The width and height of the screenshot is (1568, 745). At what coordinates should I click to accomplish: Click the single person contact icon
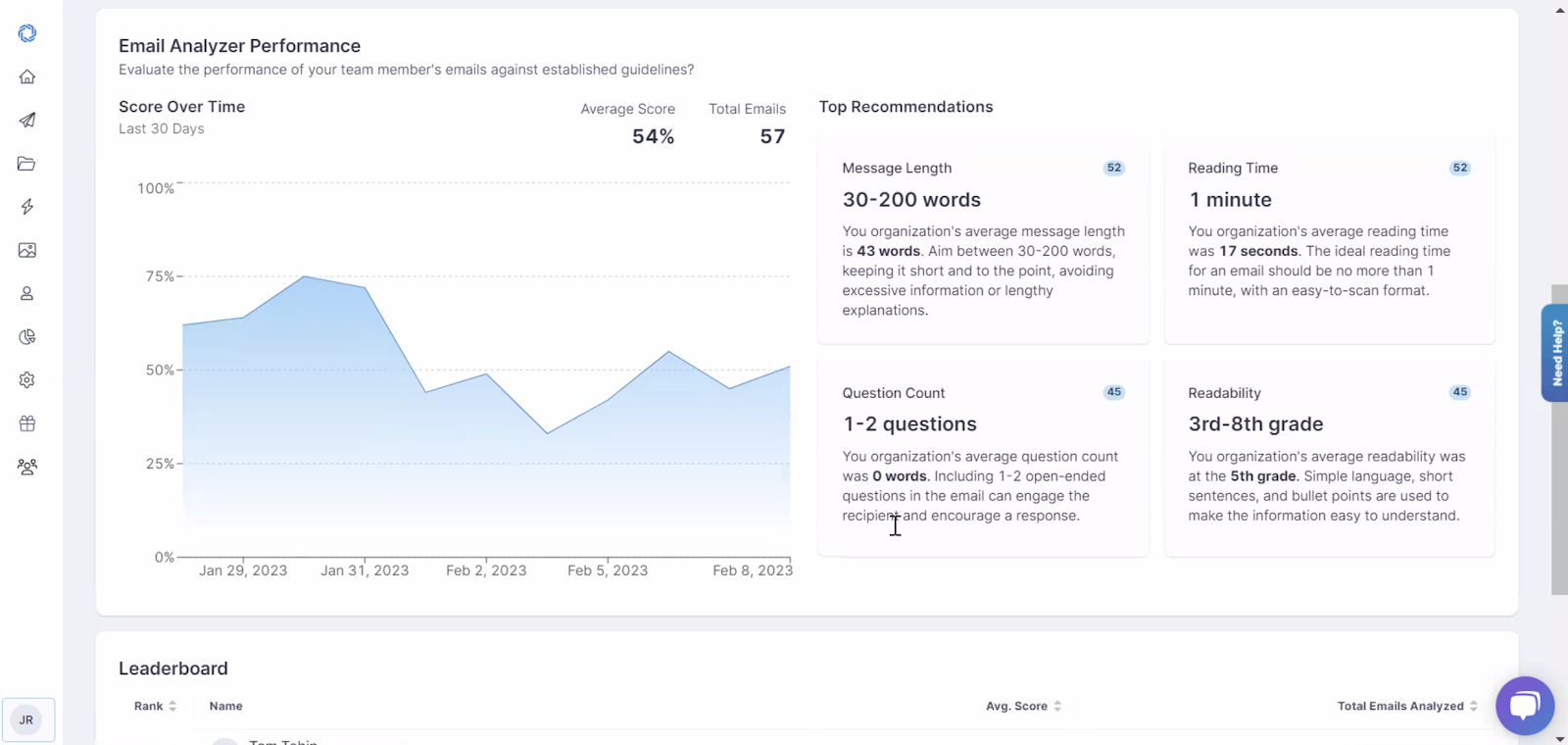[27, 293]
